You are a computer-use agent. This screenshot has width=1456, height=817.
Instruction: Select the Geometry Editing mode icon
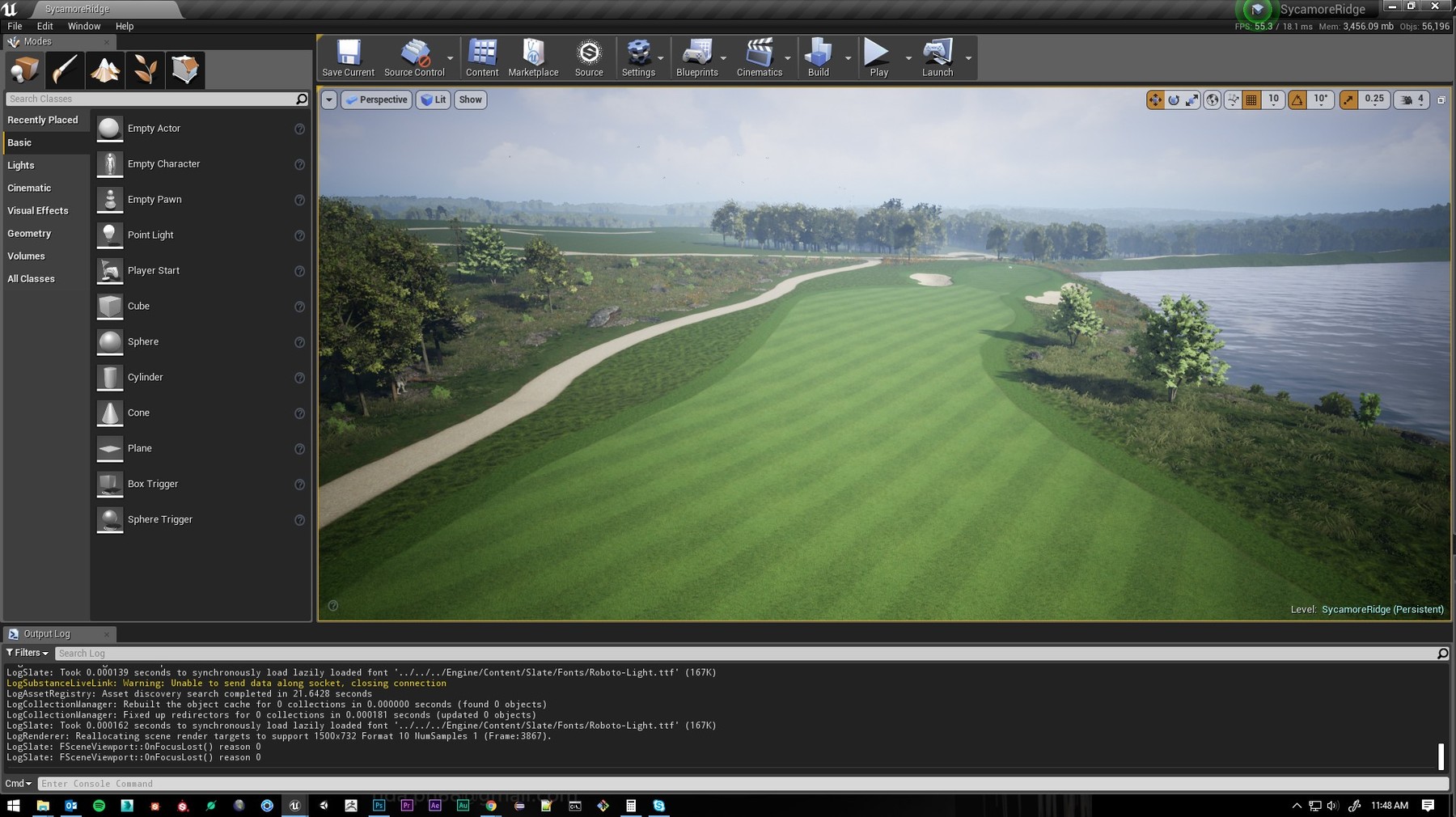tap(185, 70)
